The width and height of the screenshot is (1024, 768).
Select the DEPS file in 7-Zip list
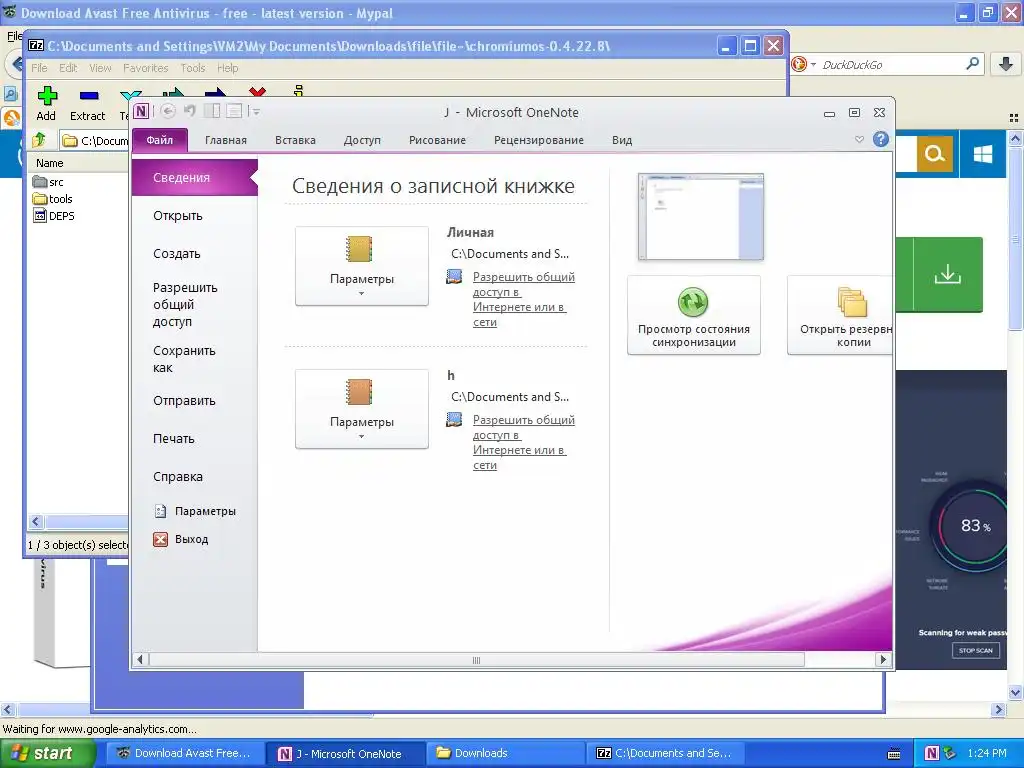pyautogui.click(x=54, y=216)
